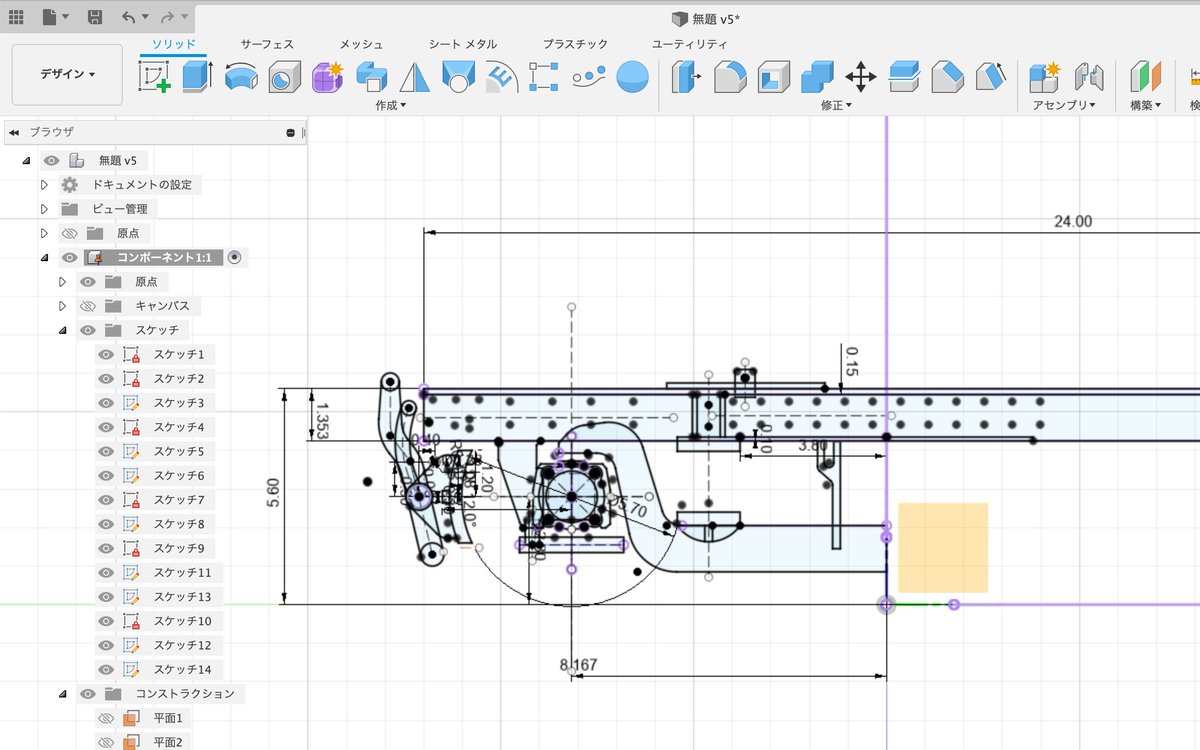The height and width of the screenshot is (750, 1200).
Task: Select the Extrude tool
Action: pos(197,77)
